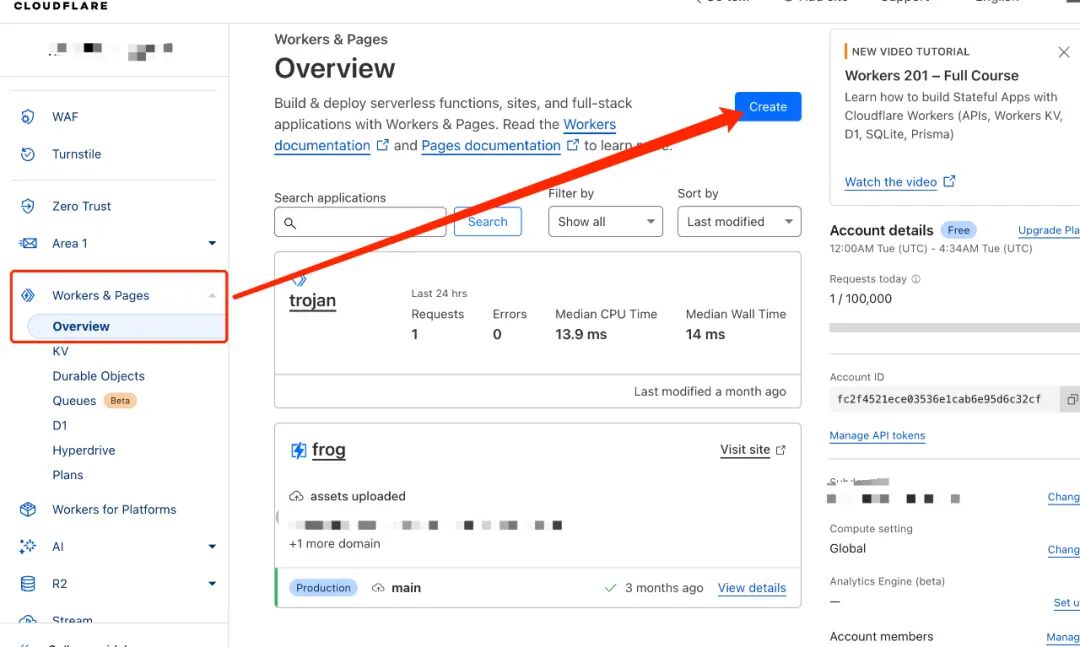Open the Zero Trust menu item
This screenshot has height=647, width=1080.
81,206
